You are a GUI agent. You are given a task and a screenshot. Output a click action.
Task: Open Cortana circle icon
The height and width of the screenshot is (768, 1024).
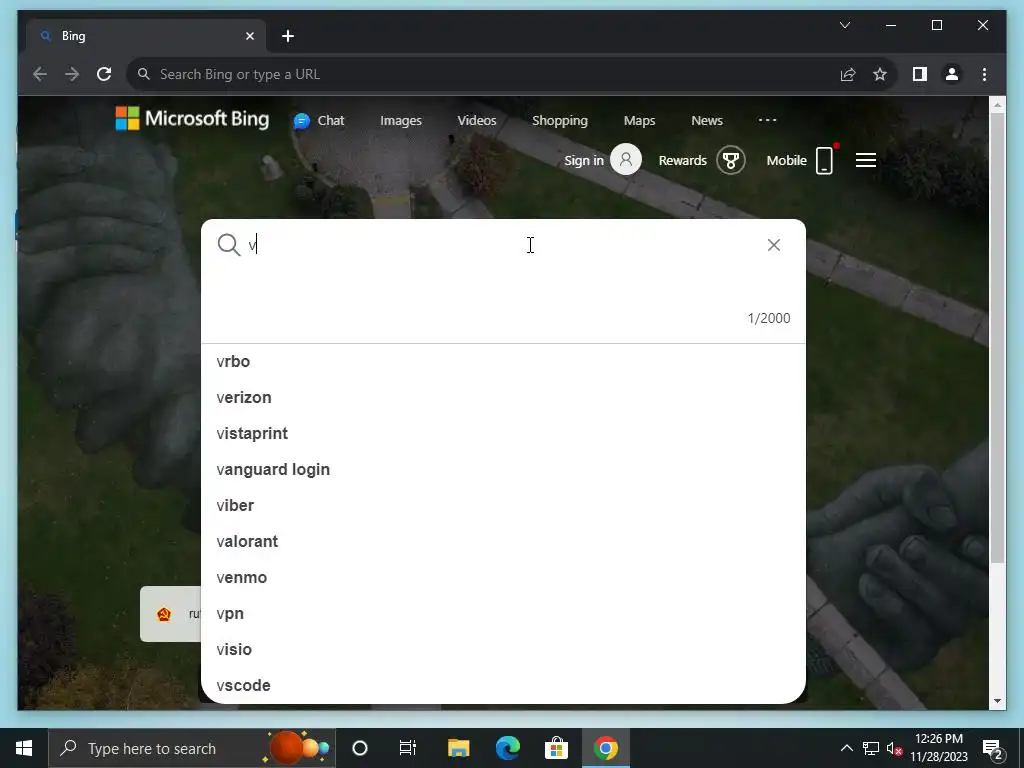[359, 748]
